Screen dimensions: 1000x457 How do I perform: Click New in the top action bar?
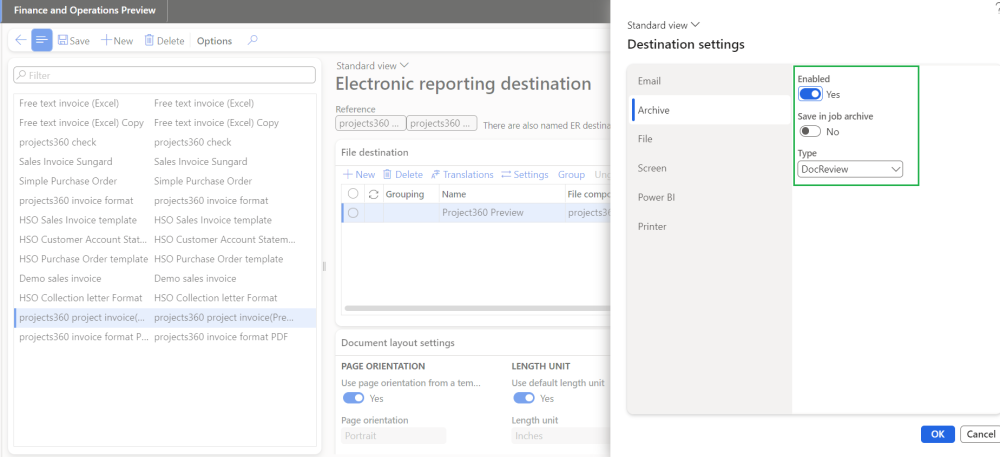pos(117,41)
